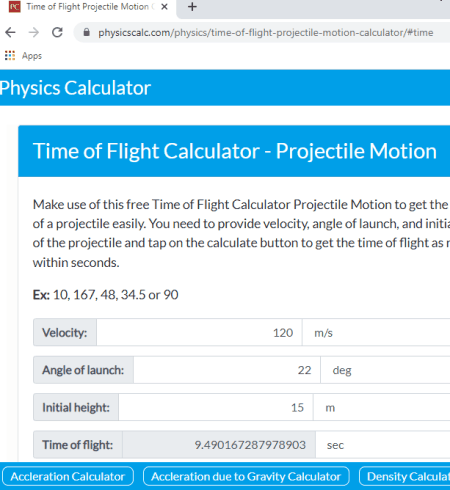View site info via the padlock icon
Image resolution: width=450 pixels, height=490 pixels.
tap(86, 32)
